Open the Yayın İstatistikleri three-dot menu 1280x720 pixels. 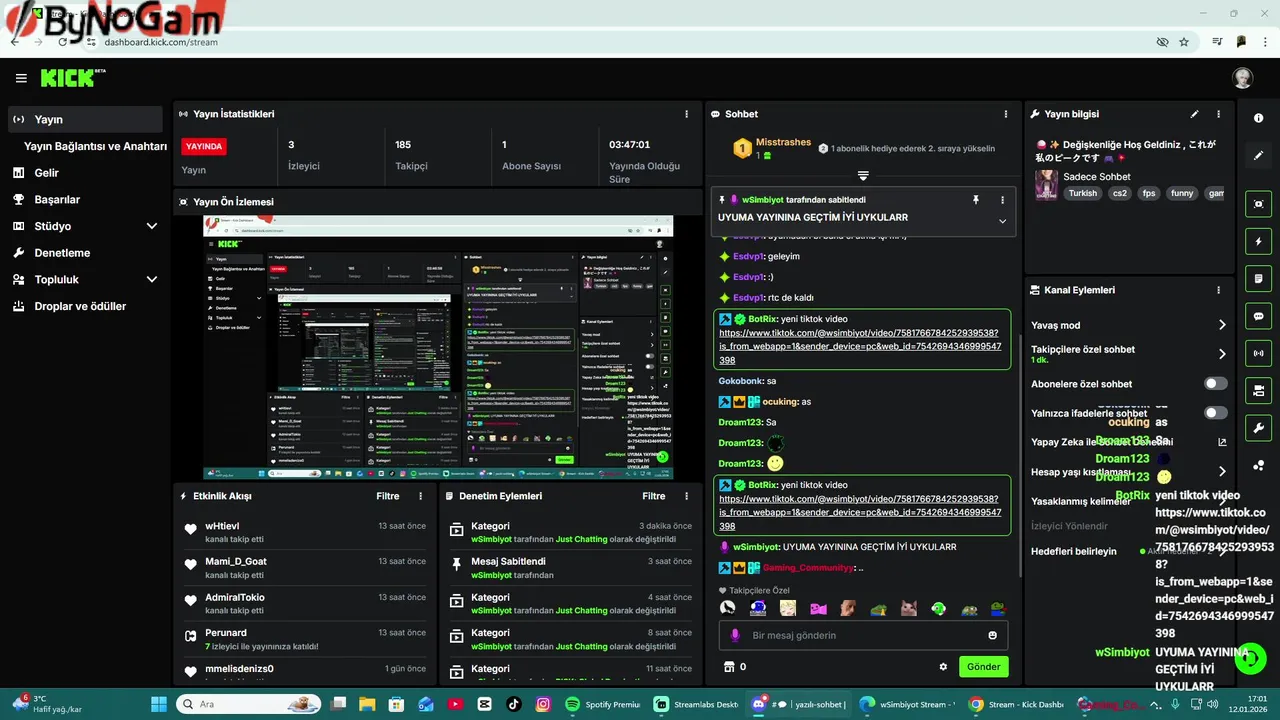(686, 114)
